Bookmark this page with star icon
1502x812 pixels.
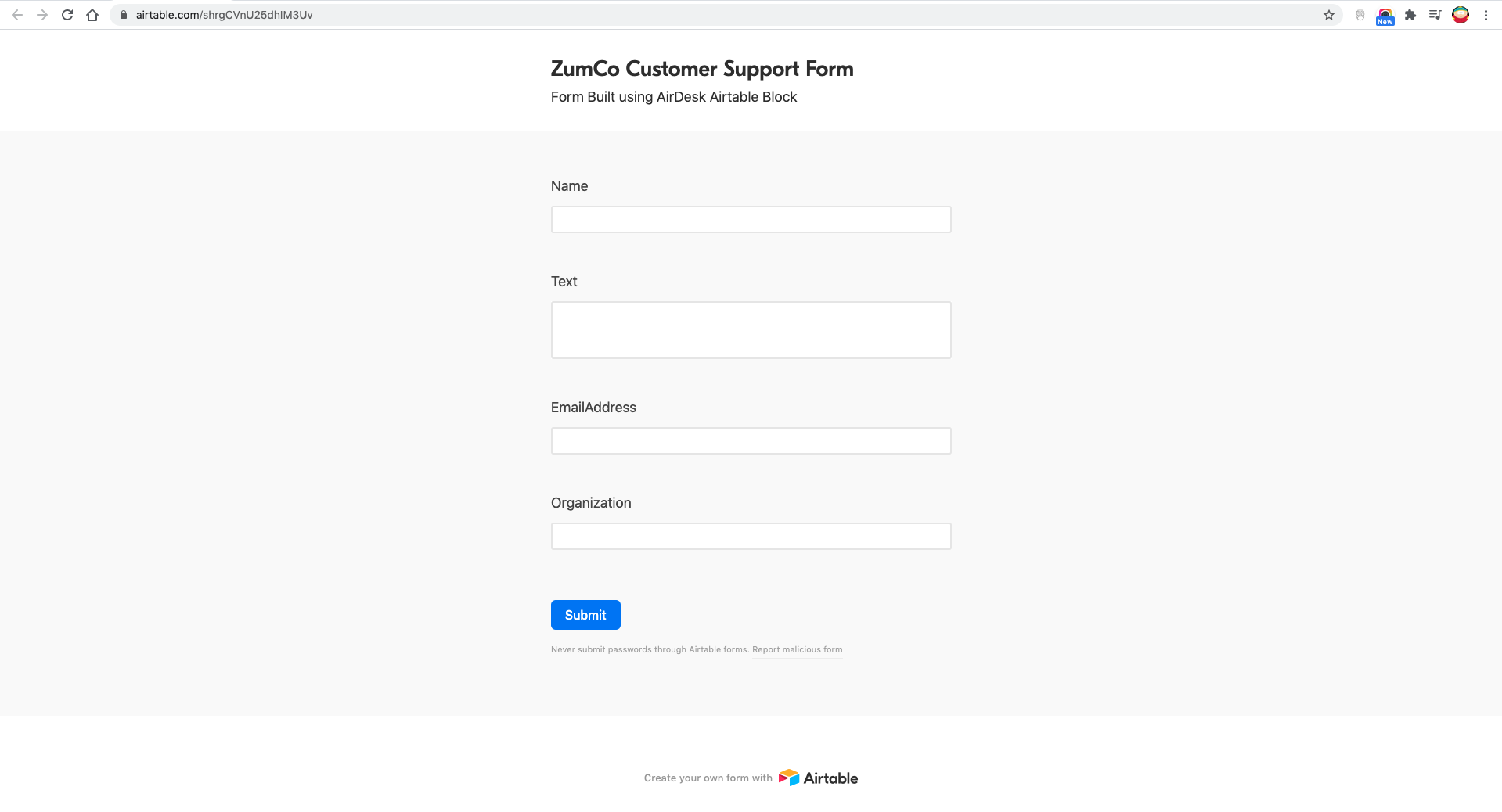[x=1329, y=15]
